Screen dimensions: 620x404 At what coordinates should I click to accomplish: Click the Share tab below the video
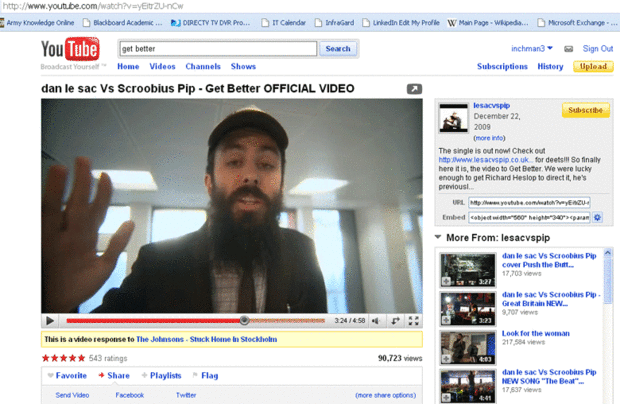[x=114, y=376]
